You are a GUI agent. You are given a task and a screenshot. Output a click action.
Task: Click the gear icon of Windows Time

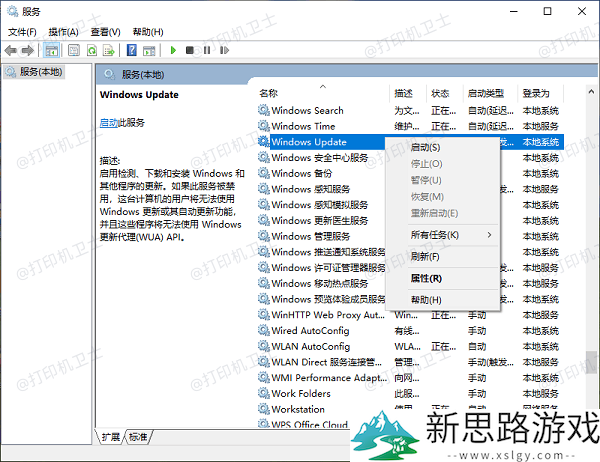[264, 126]
